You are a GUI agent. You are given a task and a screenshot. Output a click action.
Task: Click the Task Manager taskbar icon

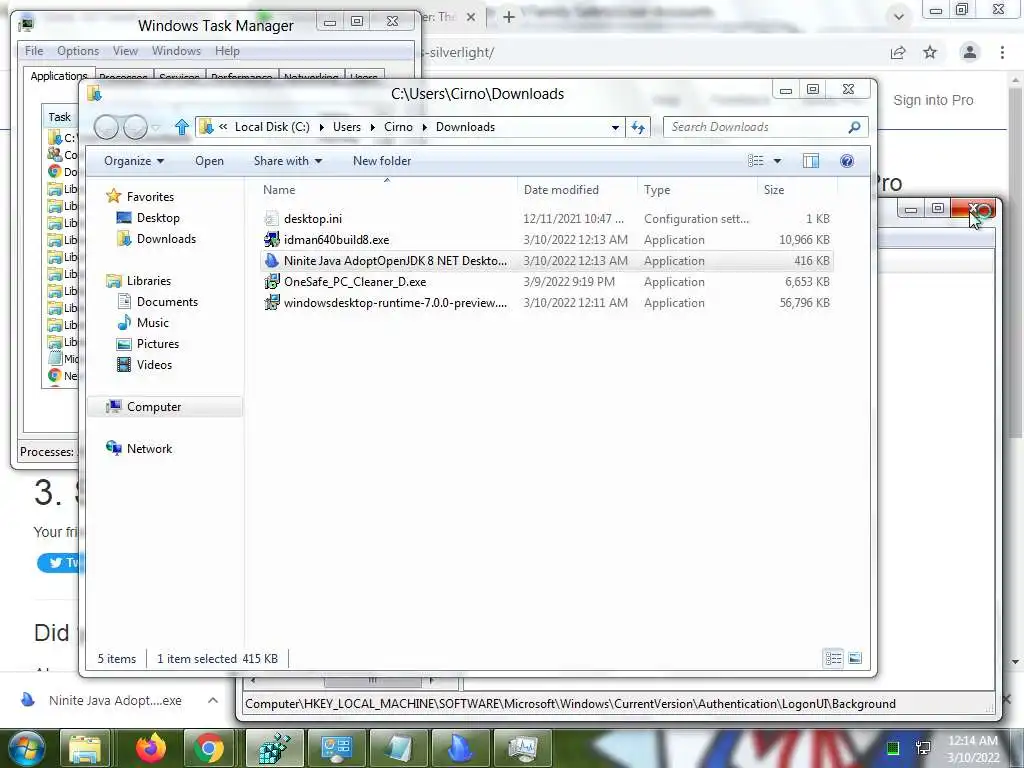(522, 748)
